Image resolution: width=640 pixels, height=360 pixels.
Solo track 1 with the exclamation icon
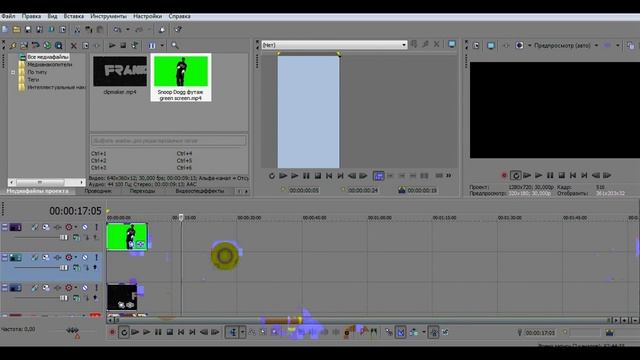[96, 227]
